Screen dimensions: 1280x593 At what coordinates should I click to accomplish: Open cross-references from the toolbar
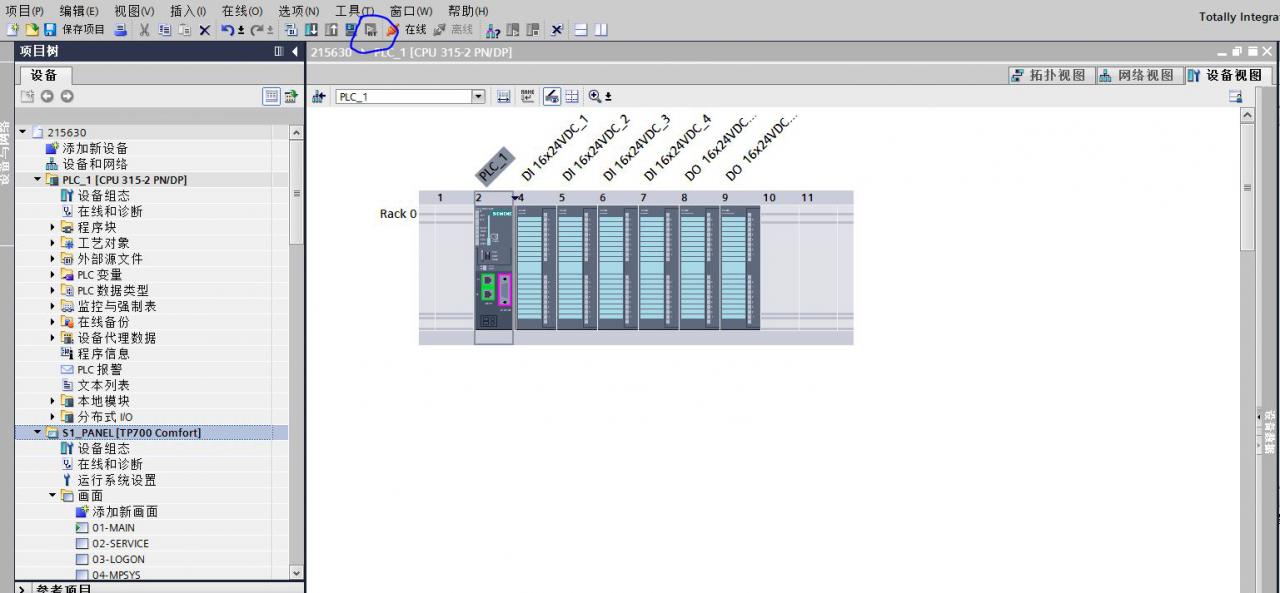pyautogui.click(x=556, y=30)
